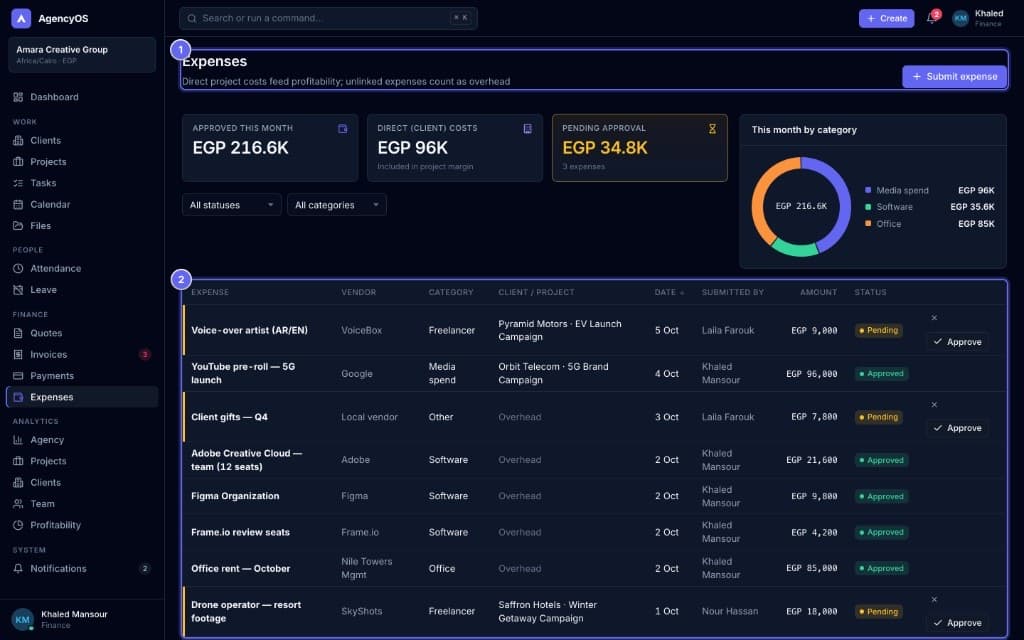Click 'Orbit Telecom · 5G Brand Campaign' project

[553, 374]
